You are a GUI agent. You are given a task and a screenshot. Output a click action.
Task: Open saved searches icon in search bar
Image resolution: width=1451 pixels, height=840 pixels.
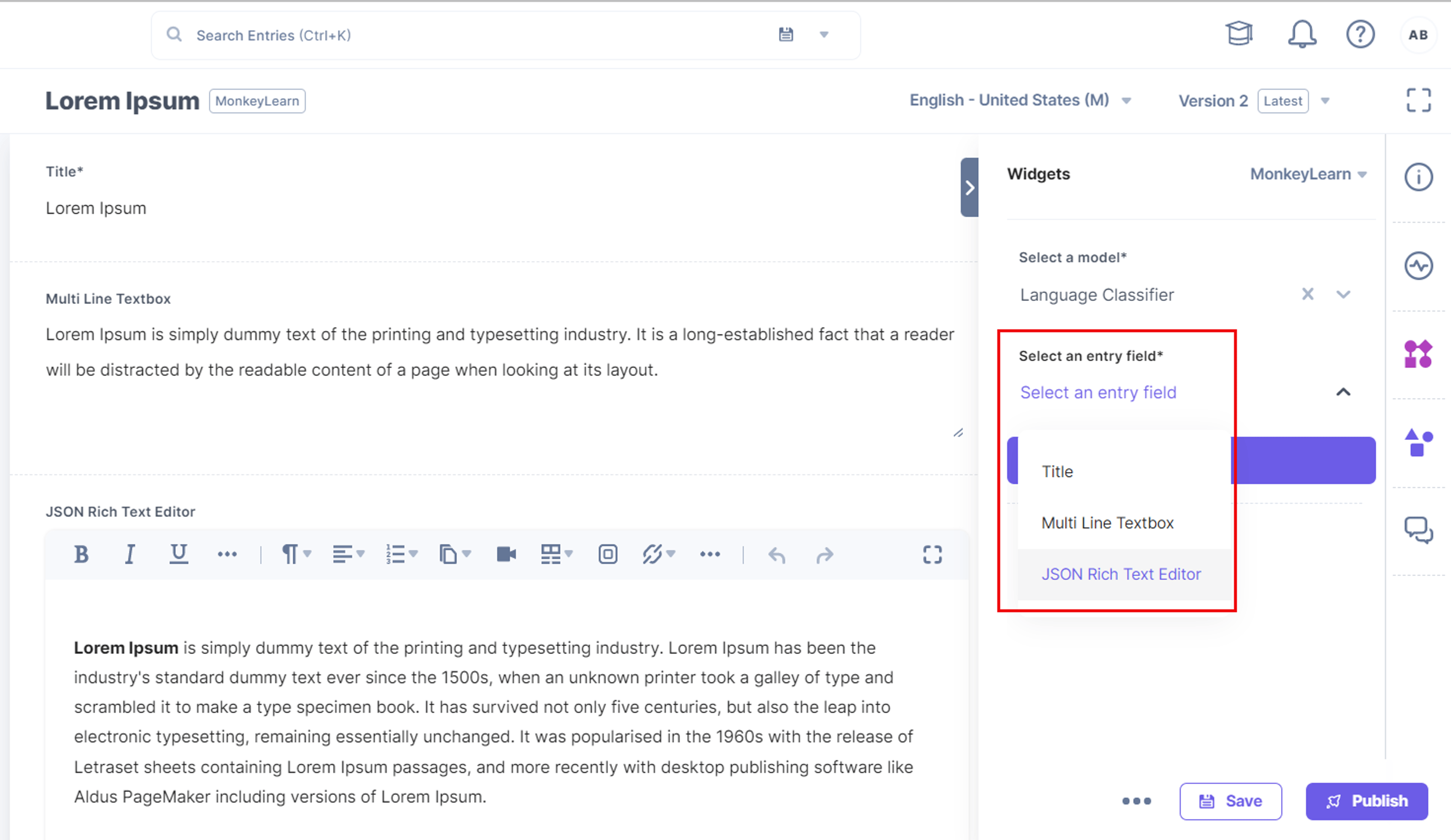[786, 34]
